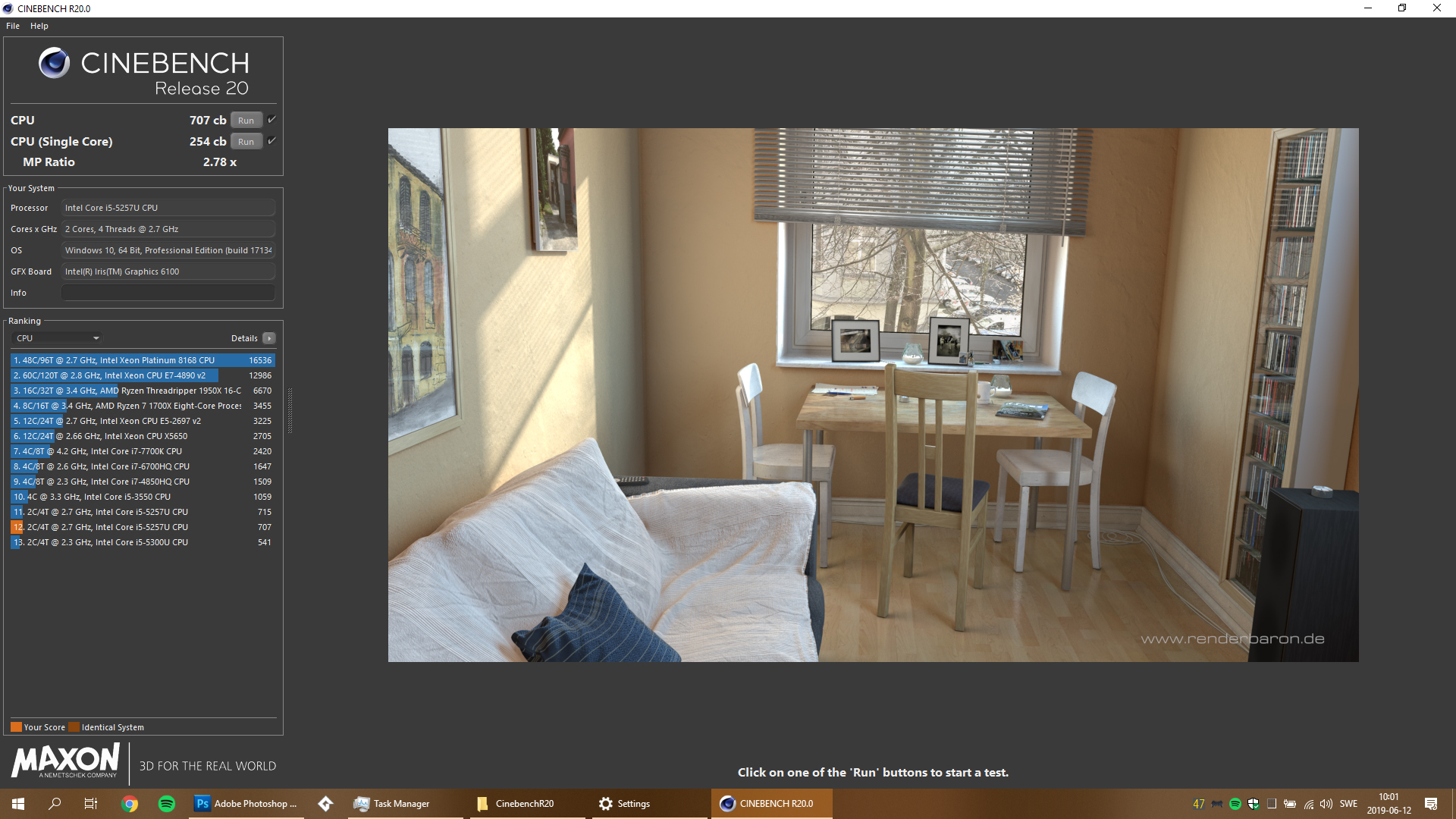This screenshot has width=1456, height=819.
Task: Click the orange Your Score legend swatch
Action: 16,727
